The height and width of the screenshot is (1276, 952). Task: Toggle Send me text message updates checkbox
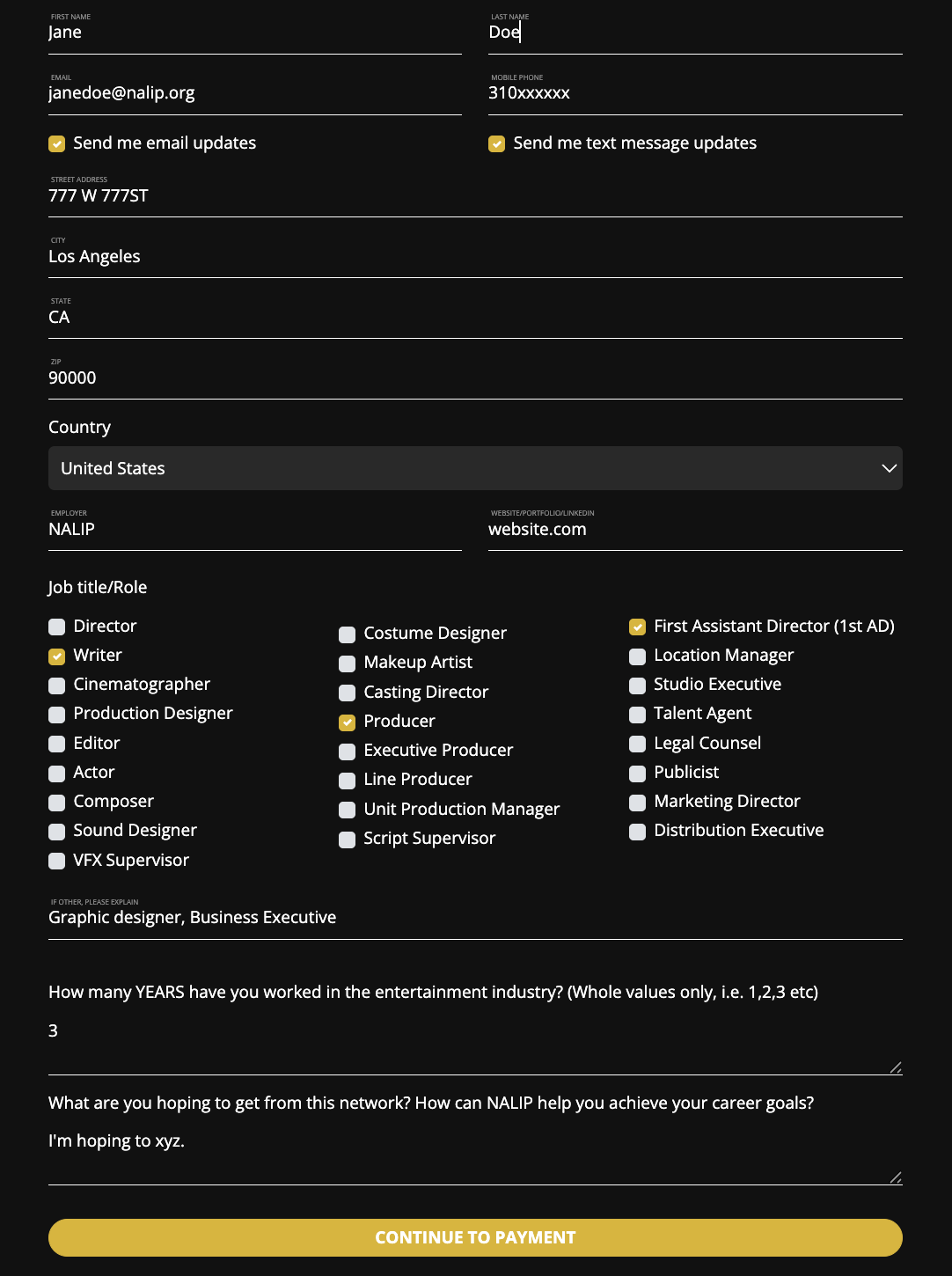point(497,143)
